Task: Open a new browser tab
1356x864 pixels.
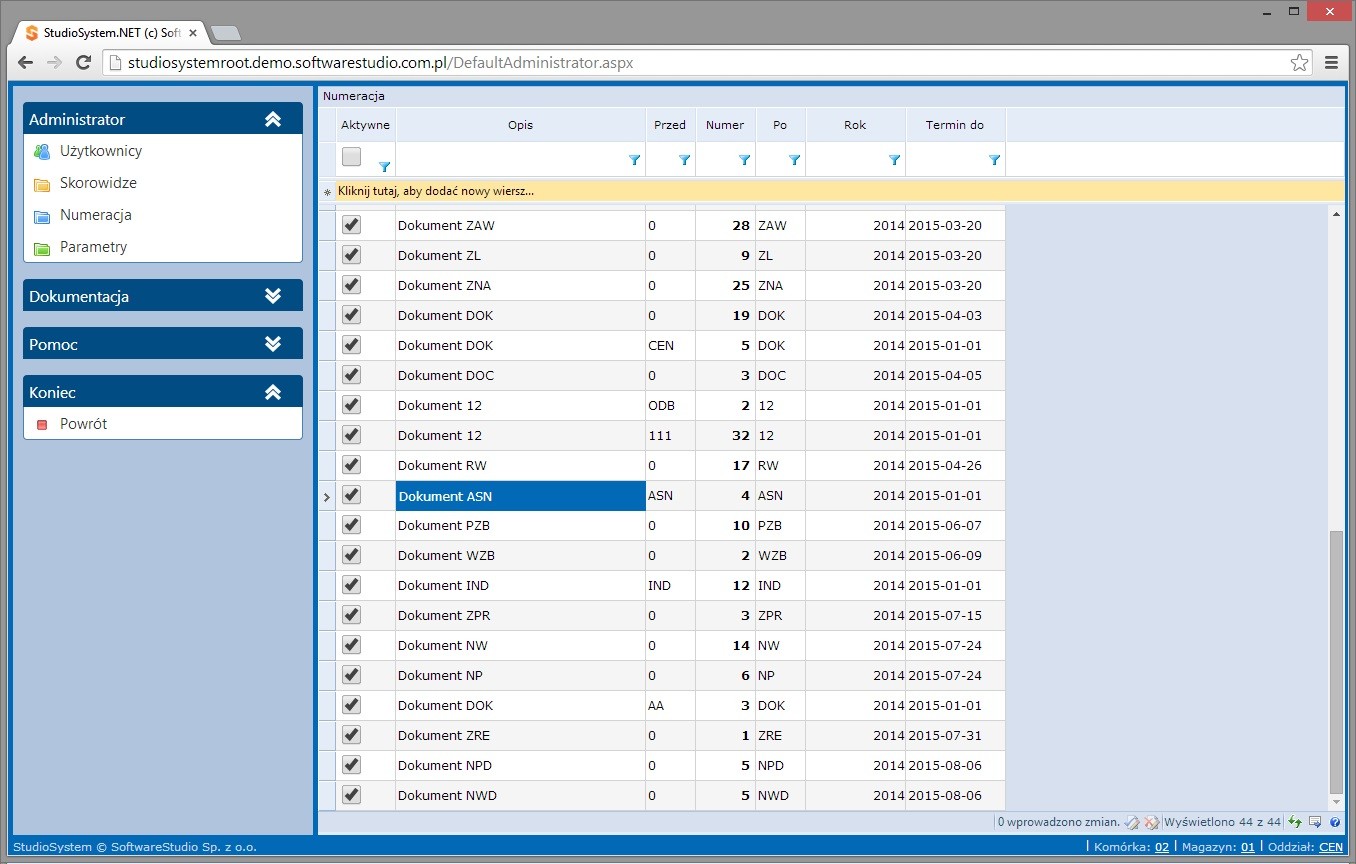Action: pos(226,33)
